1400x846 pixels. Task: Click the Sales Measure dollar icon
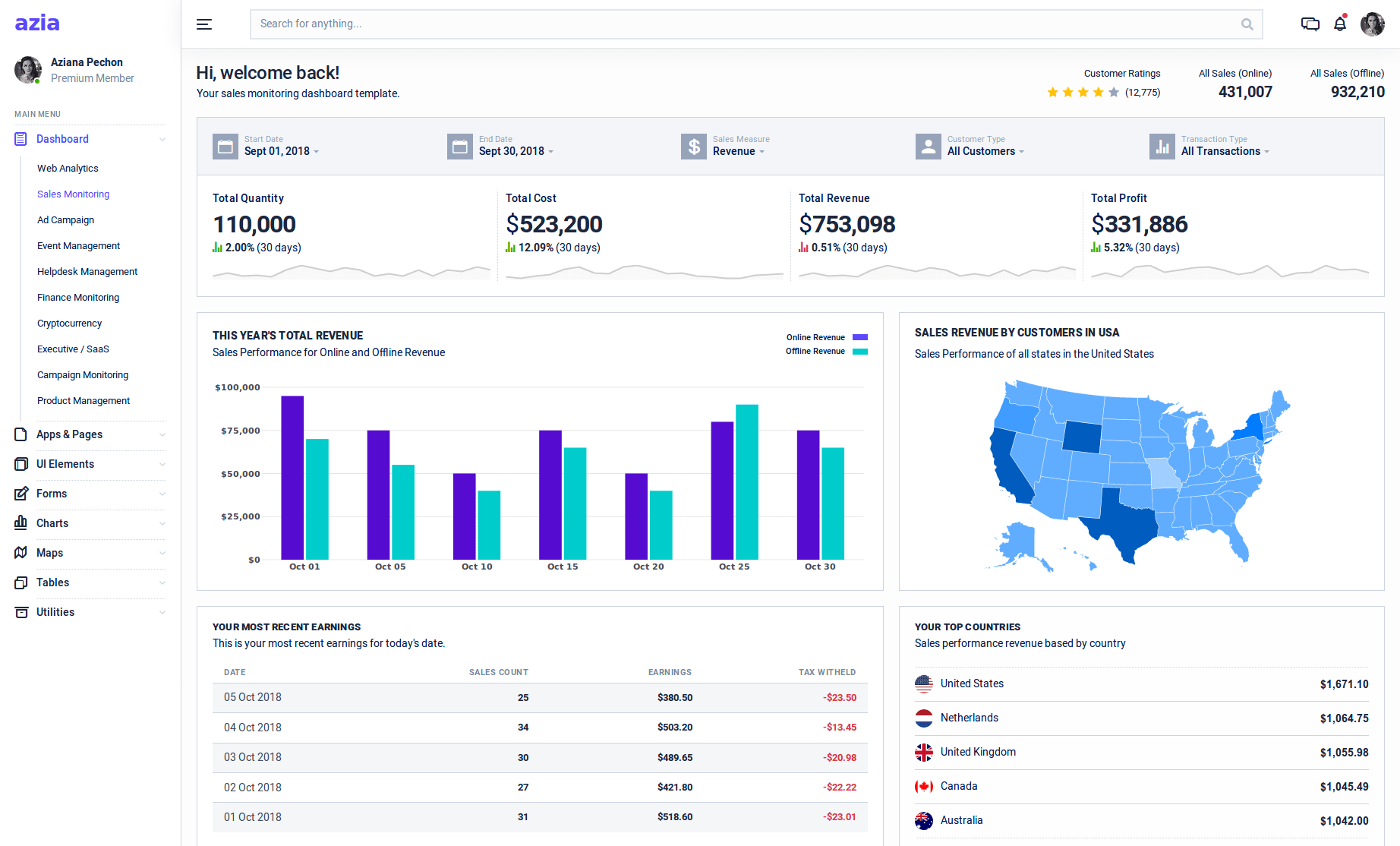click(694, 147)
